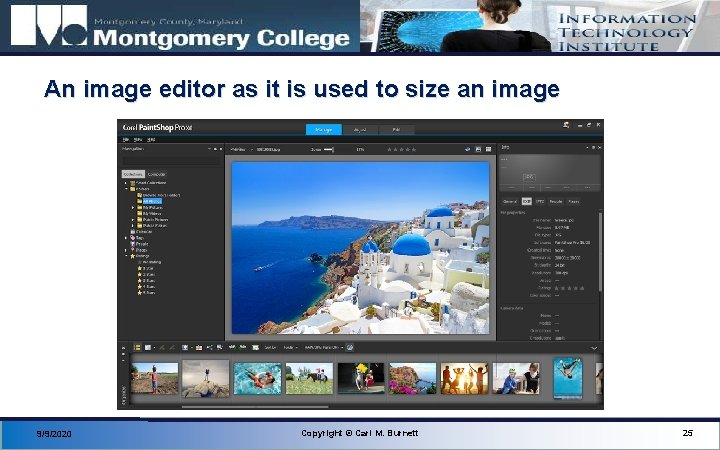Open the Help menu

coord(152,140)
